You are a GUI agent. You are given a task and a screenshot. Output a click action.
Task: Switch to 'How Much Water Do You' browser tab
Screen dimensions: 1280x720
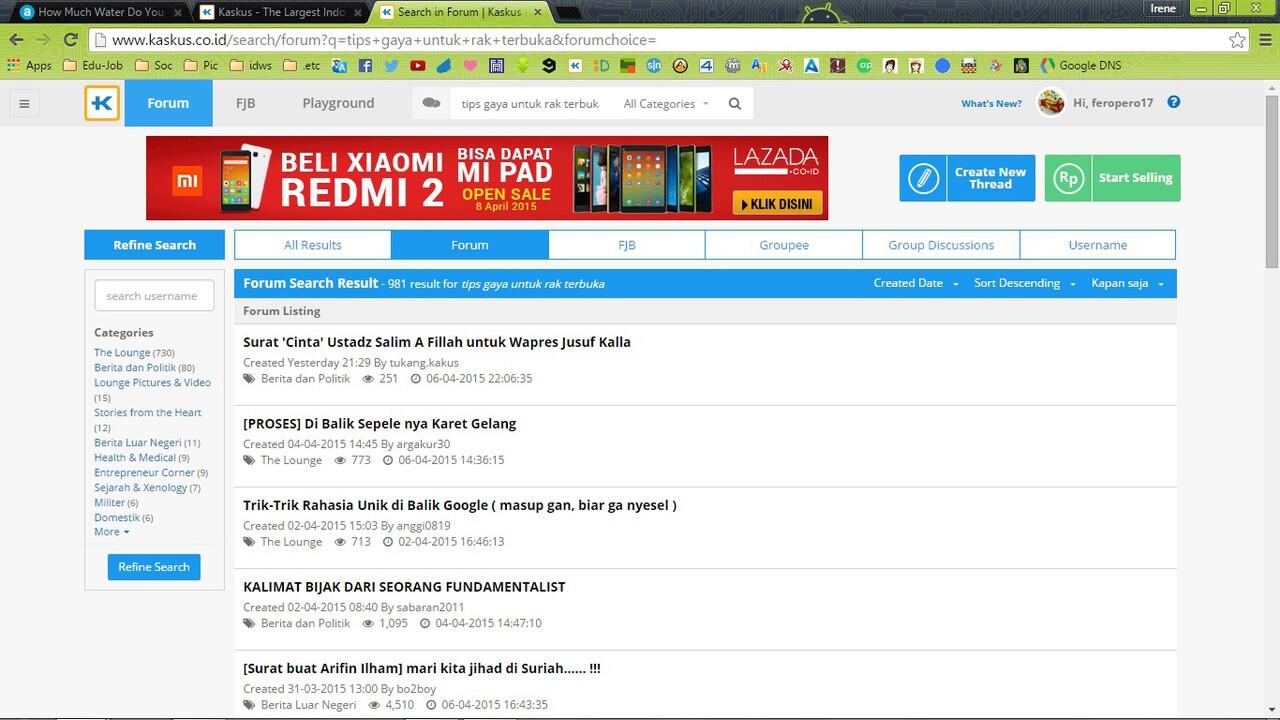point(100,12)
